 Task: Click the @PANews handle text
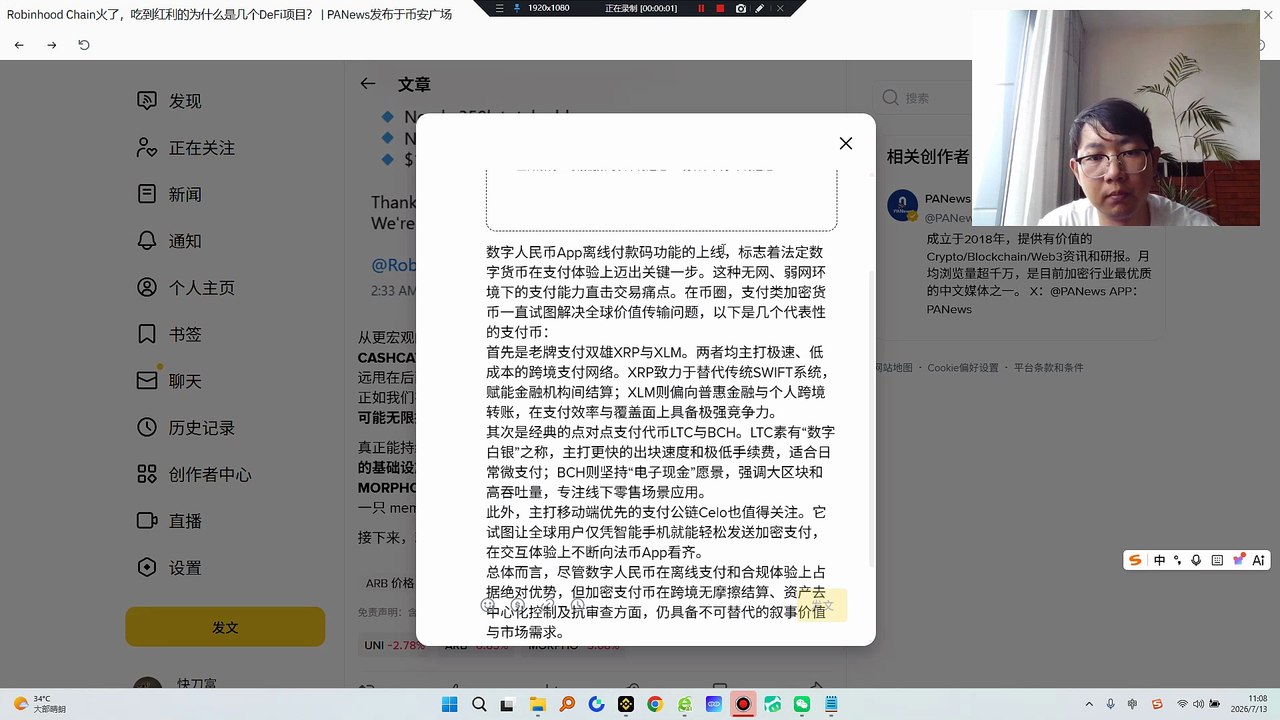click(949, 217)
